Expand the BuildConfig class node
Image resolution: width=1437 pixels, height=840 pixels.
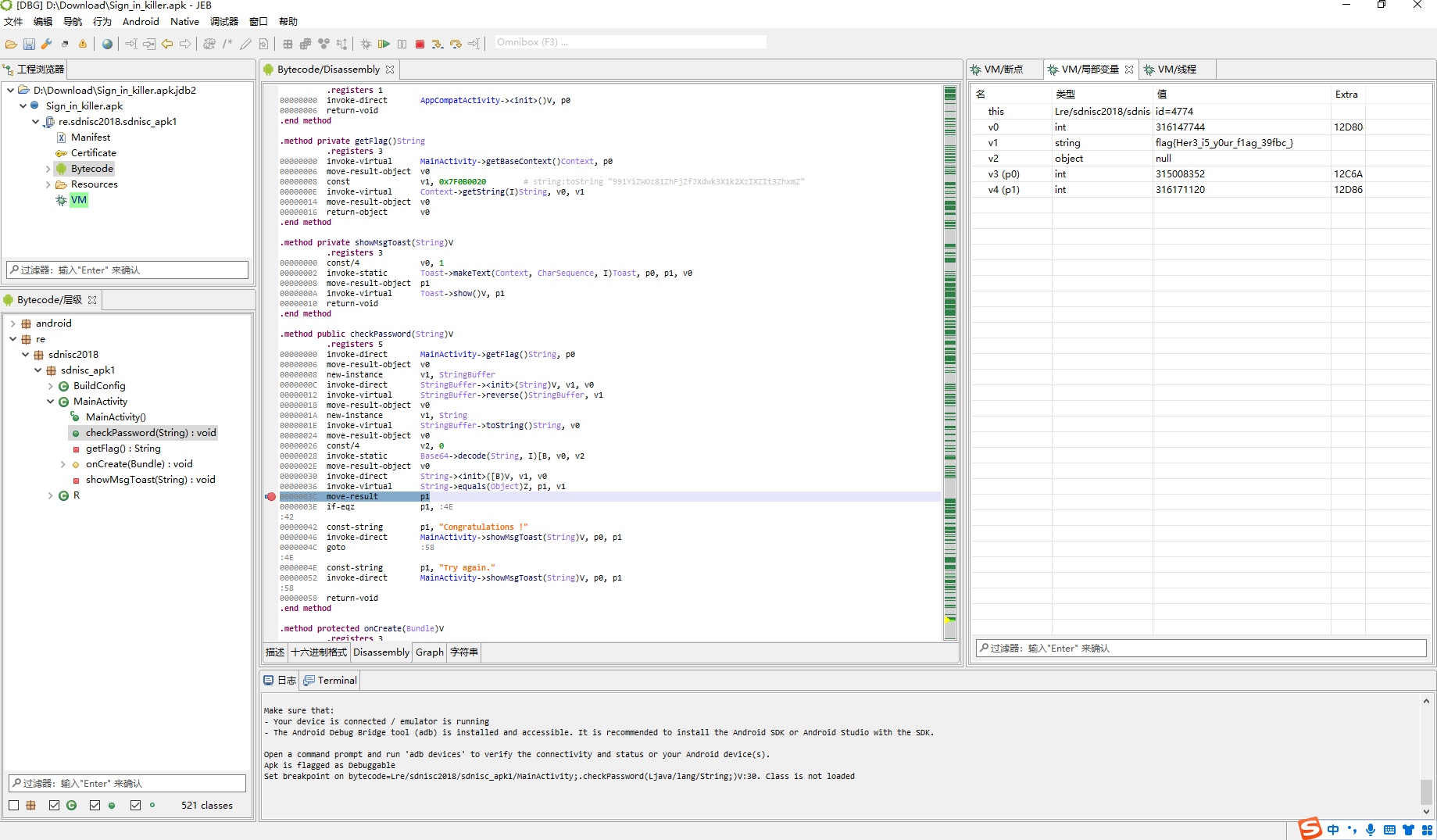(50, 385)
